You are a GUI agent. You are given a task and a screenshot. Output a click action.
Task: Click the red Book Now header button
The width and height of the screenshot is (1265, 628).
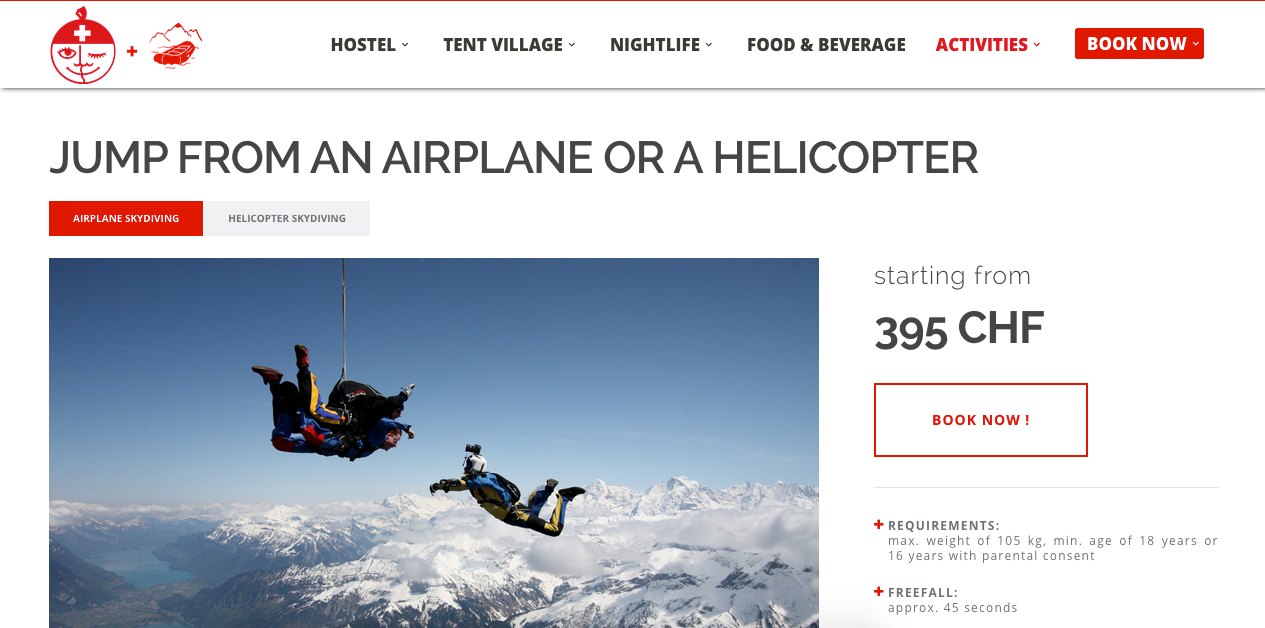(x=1139, y=44)
